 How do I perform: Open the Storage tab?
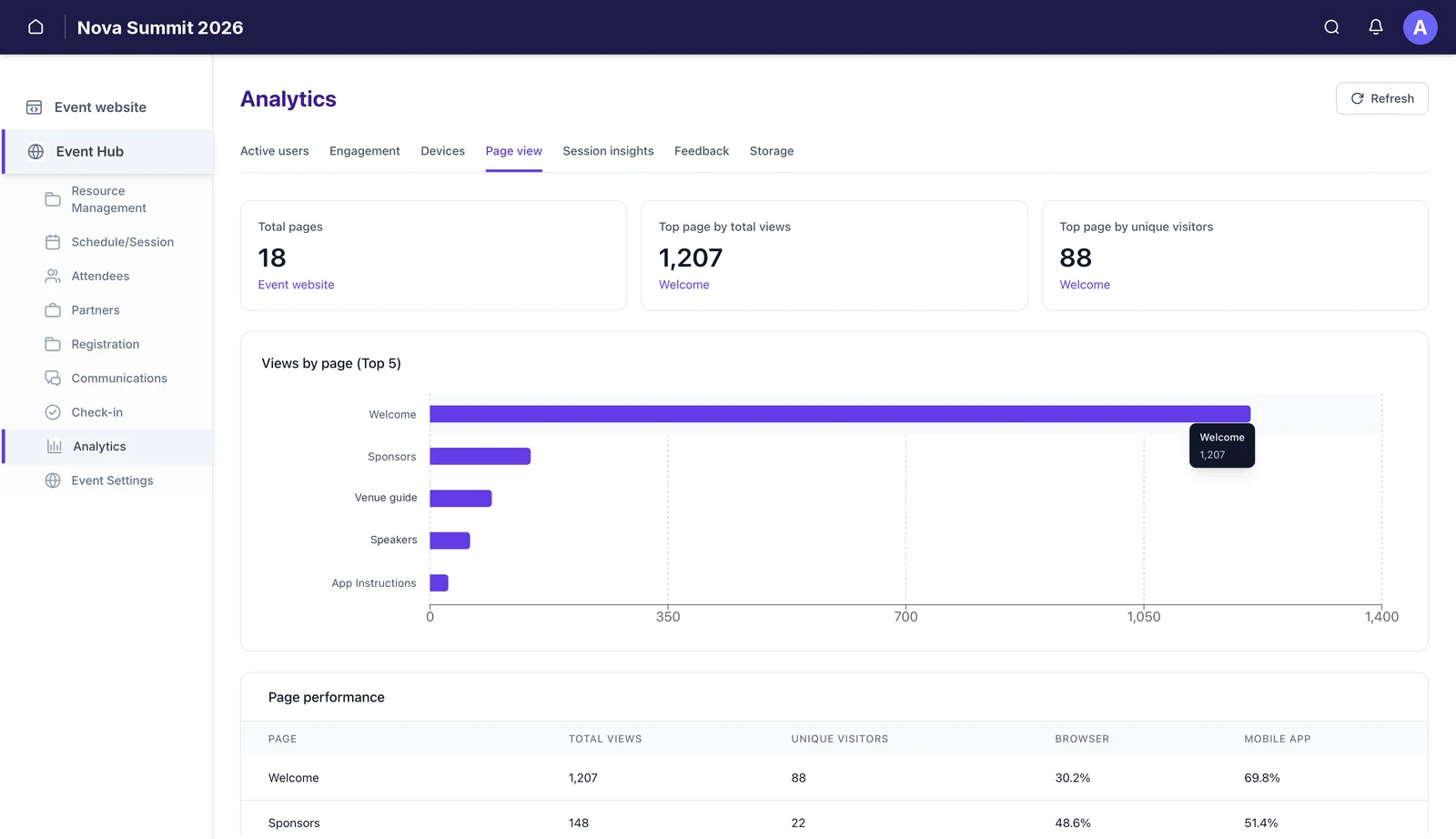tap(772, 151)
